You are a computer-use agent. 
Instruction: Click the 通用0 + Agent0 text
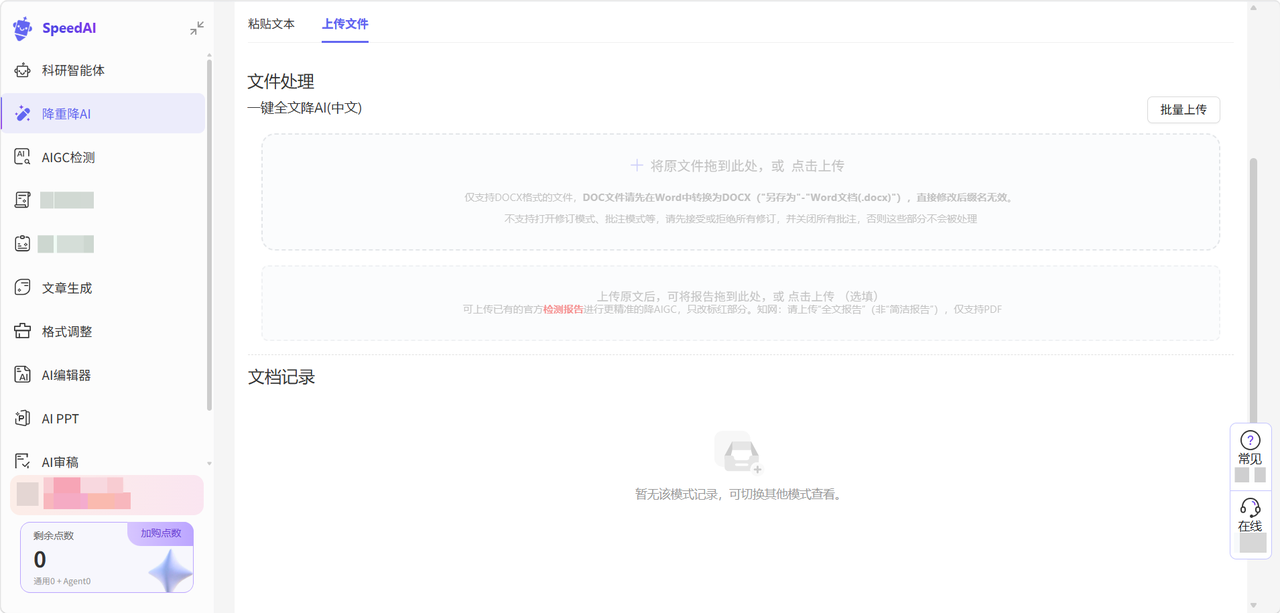62,581
